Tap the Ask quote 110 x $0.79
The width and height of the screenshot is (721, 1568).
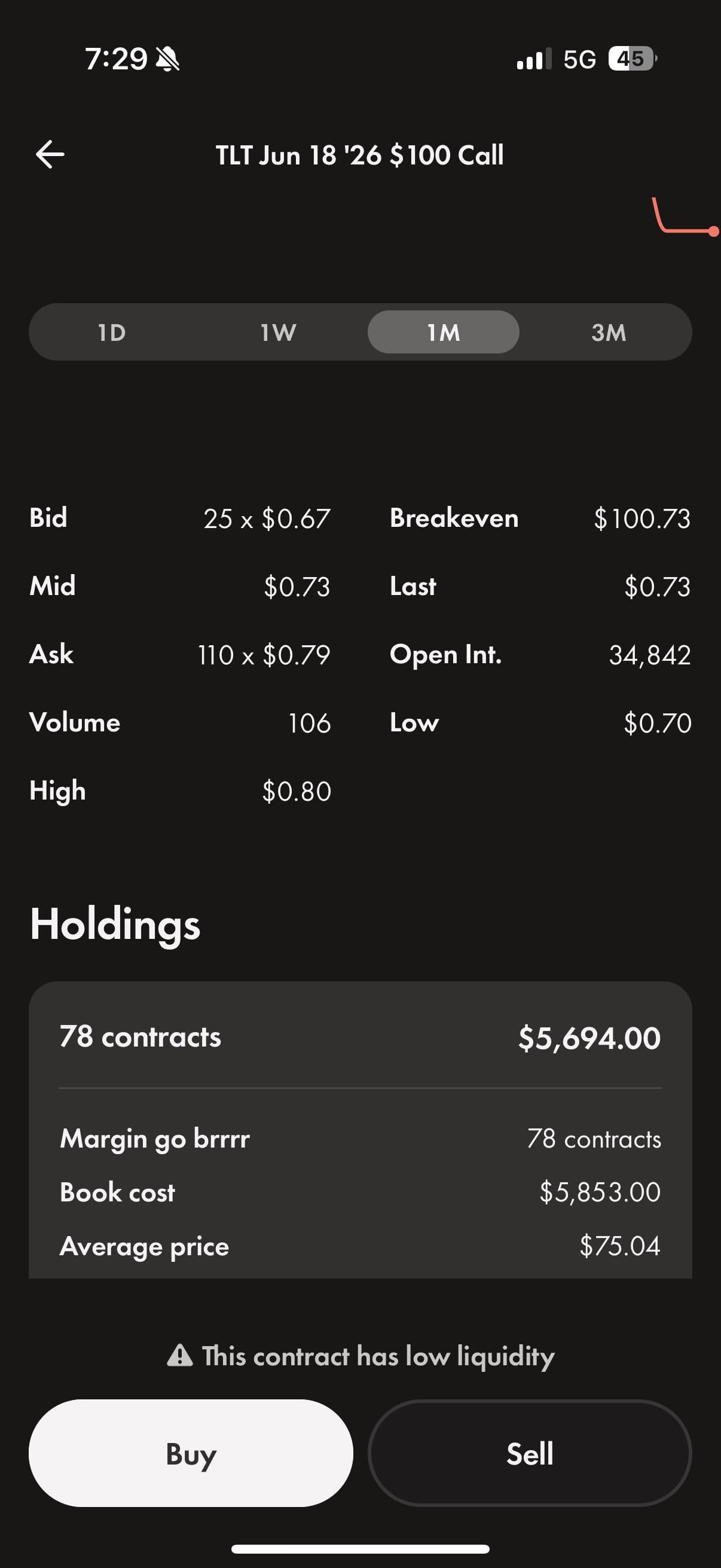click(x=264, y=655)
